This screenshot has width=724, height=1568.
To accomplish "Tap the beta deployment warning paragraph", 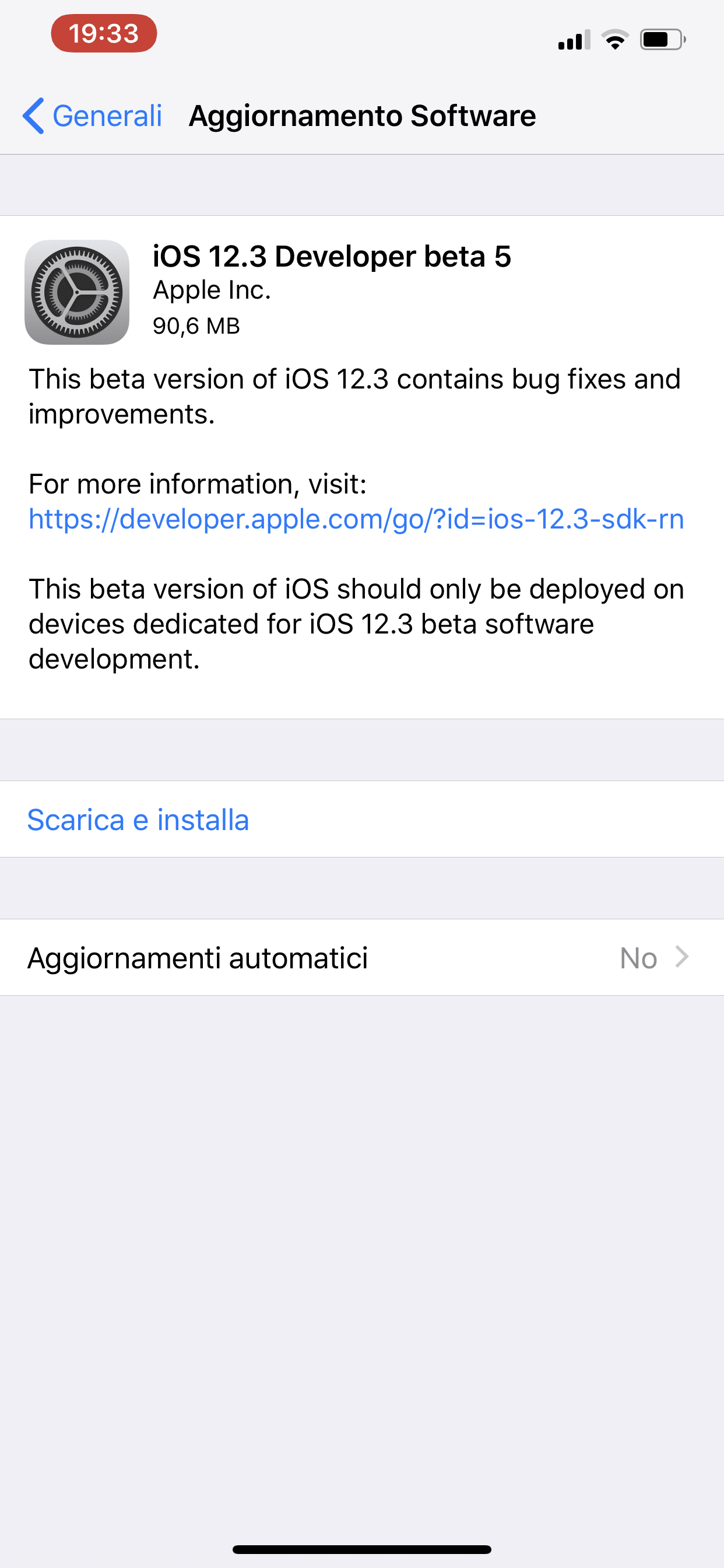I will click(x=357, y=624).
